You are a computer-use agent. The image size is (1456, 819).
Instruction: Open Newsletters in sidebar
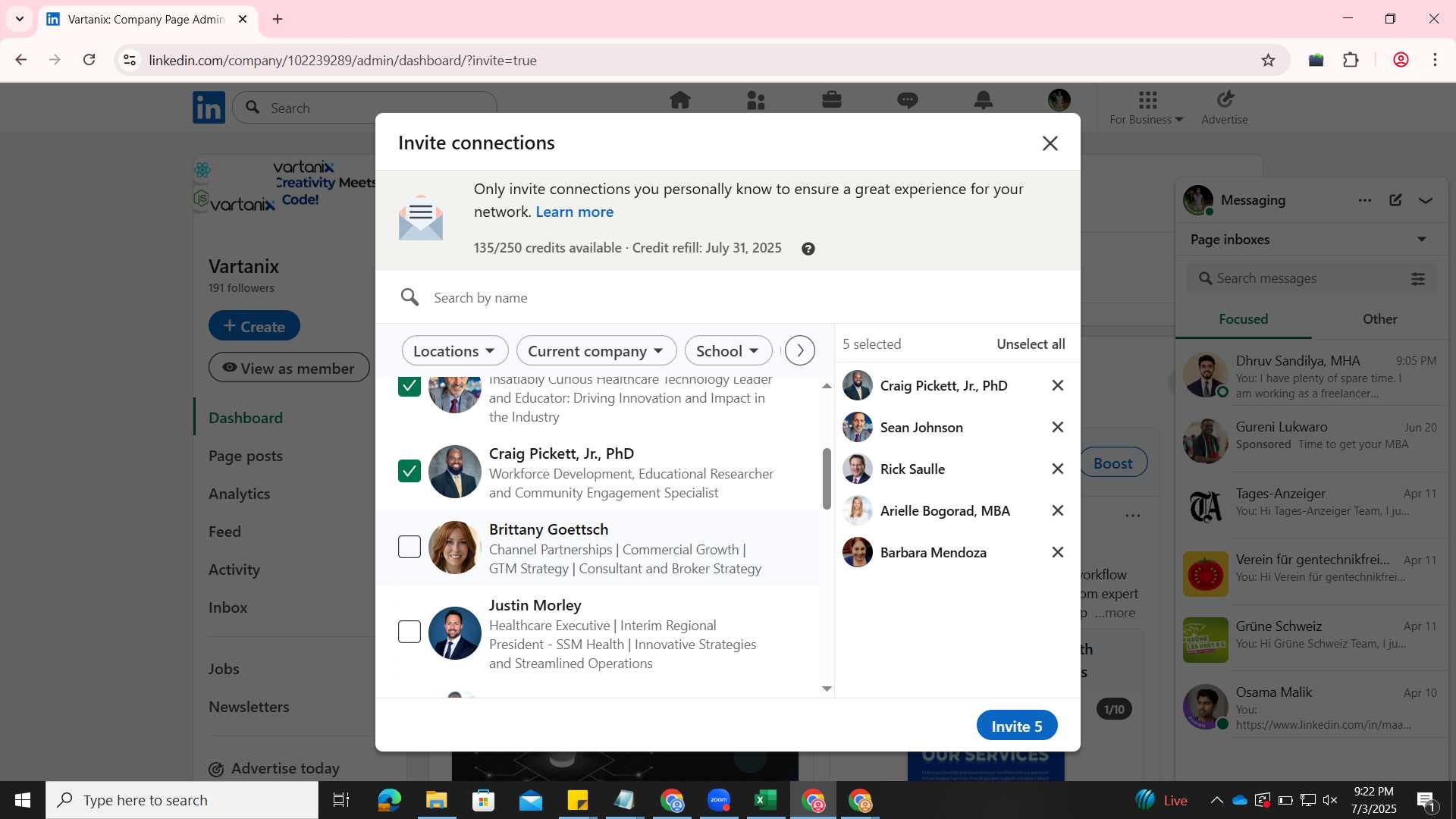249,707
